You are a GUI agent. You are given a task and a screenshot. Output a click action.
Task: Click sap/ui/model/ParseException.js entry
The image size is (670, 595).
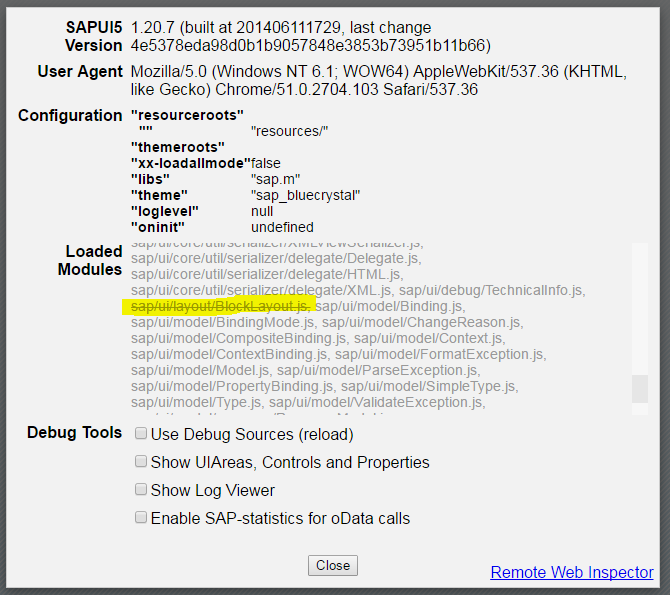coord(379,370)
